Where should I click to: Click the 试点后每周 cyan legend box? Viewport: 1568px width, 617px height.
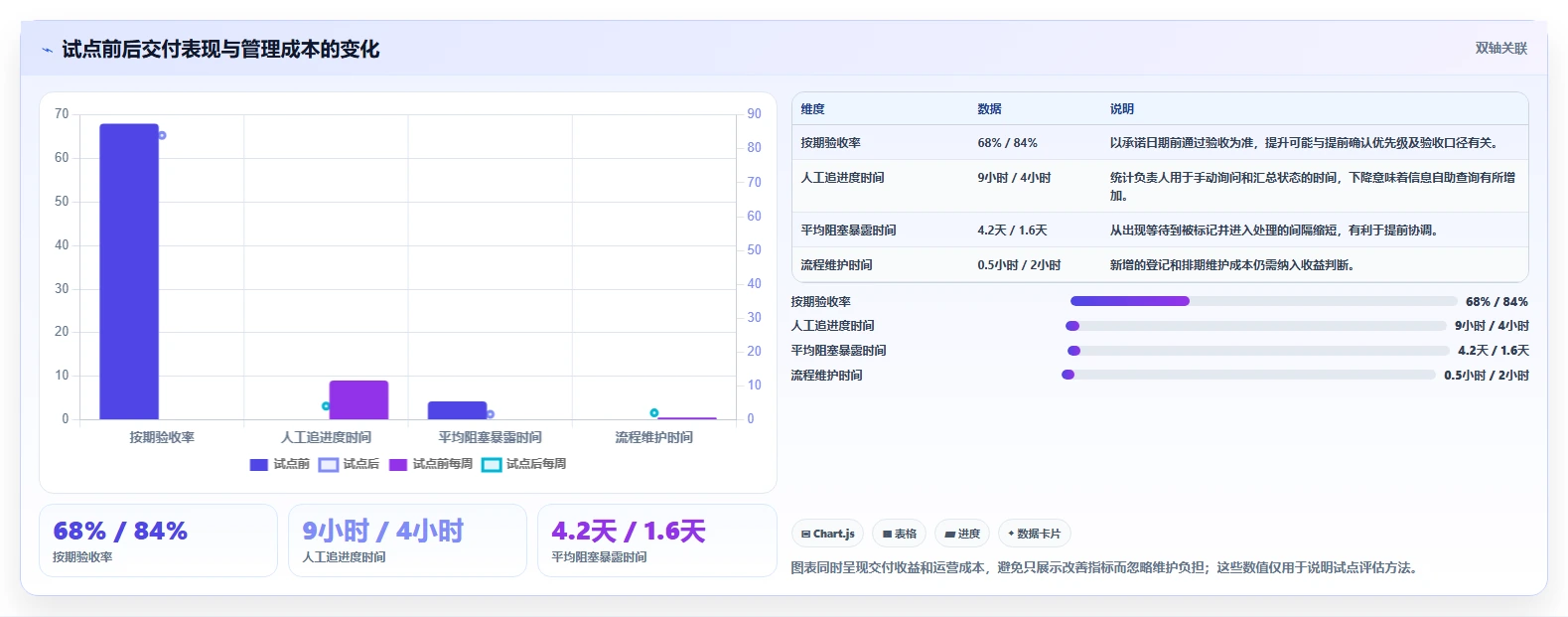pyautogui.click(x=492, y=465)
